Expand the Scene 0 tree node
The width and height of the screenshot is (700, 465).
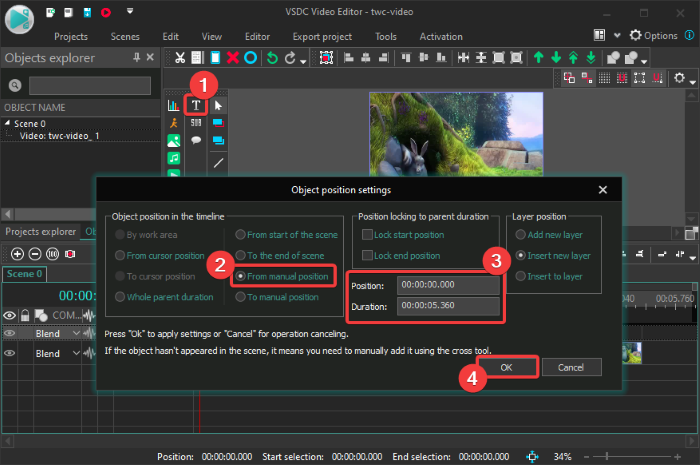[x=9, y=124]
